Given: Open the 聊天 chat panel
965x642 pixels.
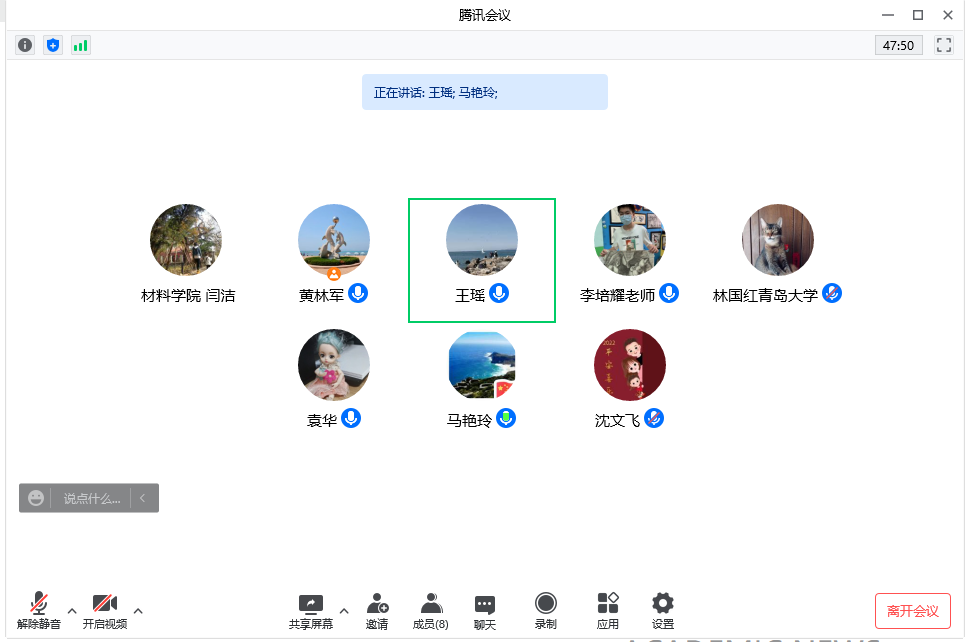Looking at the screenshot, I should click(x=485, y=611).
